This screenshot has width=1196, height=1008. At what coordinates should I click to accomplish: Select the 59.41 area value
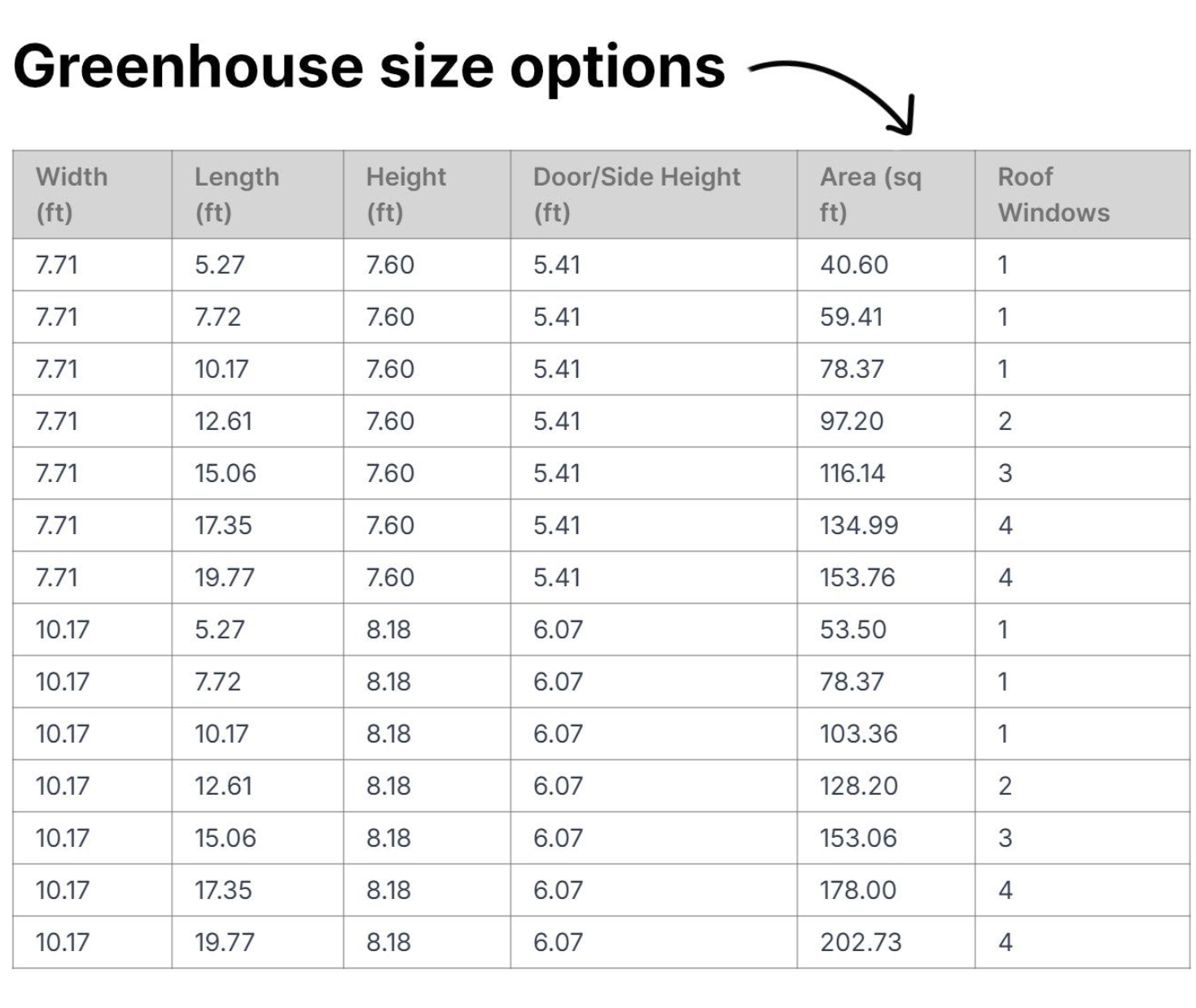[x=852, y=317]
